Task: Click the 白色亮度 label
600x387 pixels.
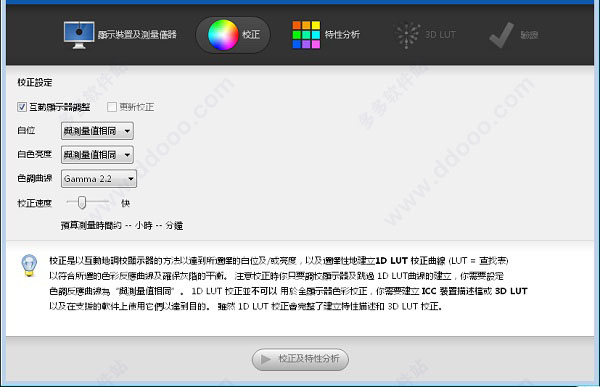Action: click(34, 154)
